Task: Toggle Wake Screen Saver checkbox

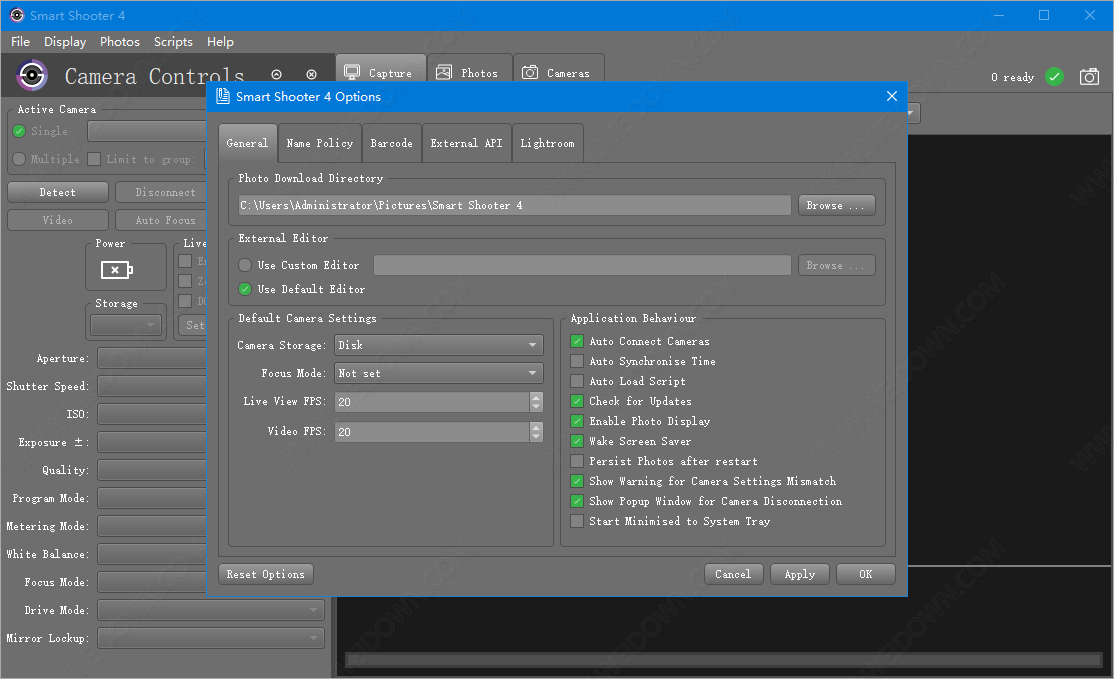Action: [x=577, y=441]
